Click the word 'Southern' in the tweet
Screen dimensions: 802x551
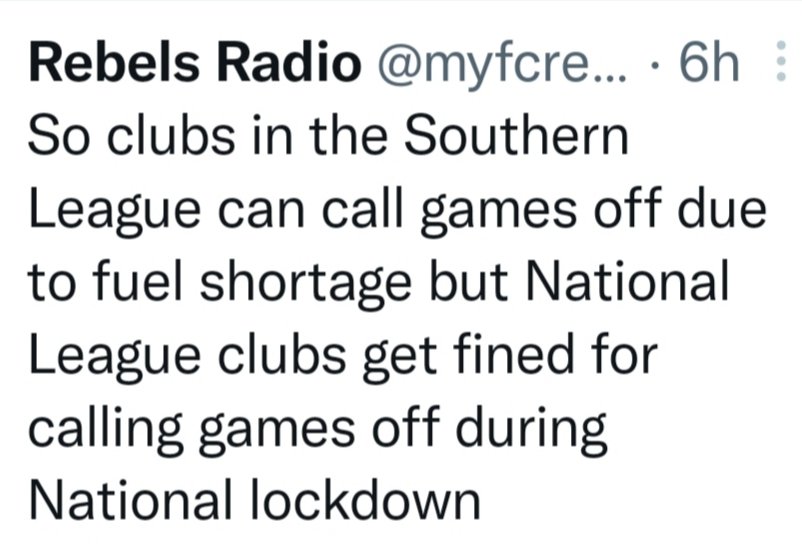coord(517,136)
